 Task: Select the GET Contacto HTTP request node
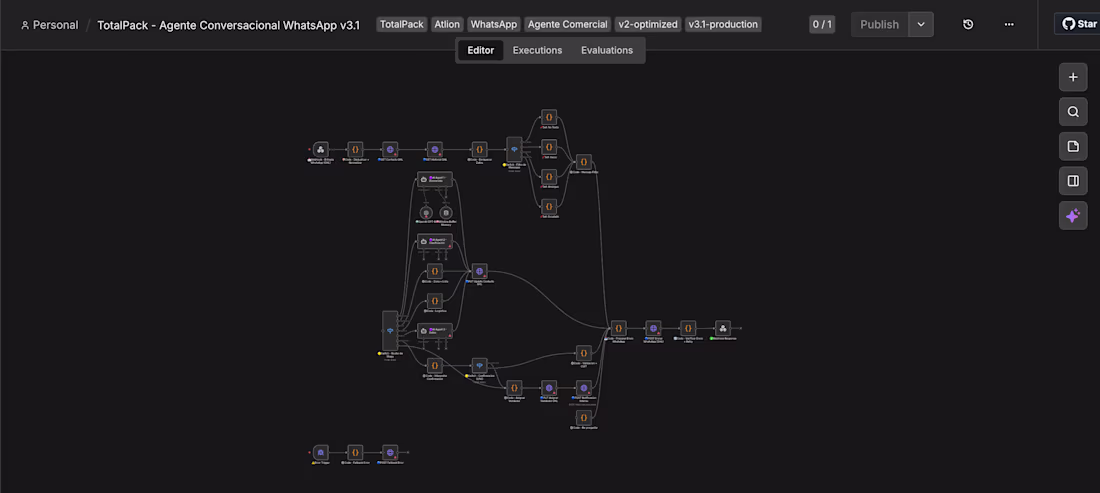390,149
